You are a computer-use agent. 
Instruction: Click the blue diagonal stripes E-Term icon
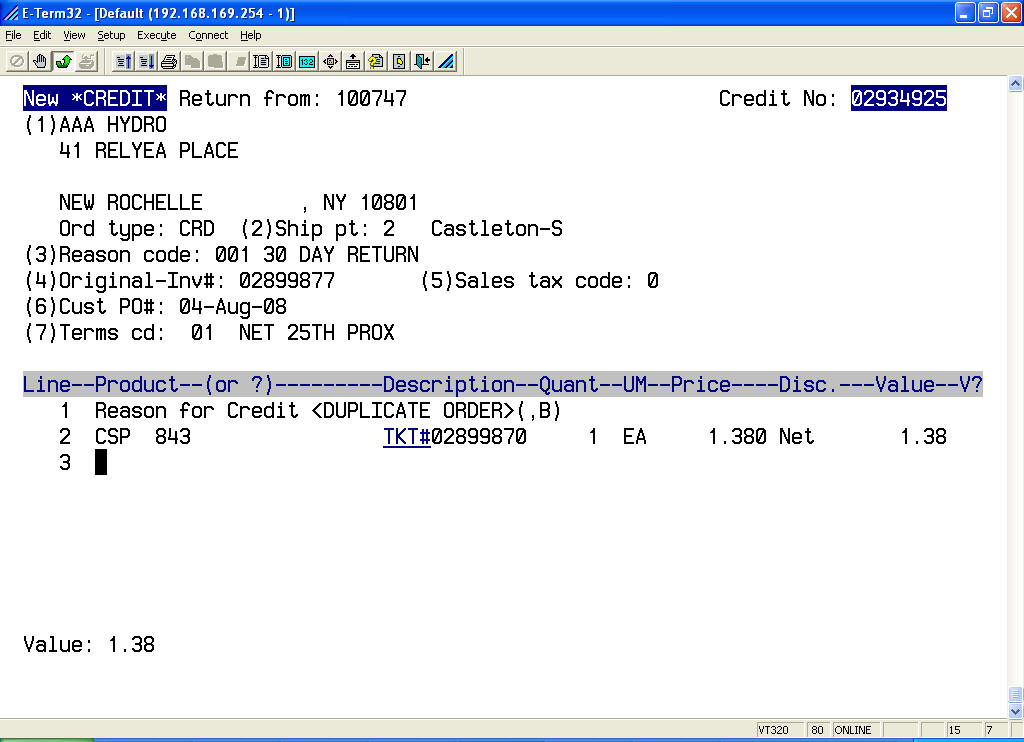point(446,61)
